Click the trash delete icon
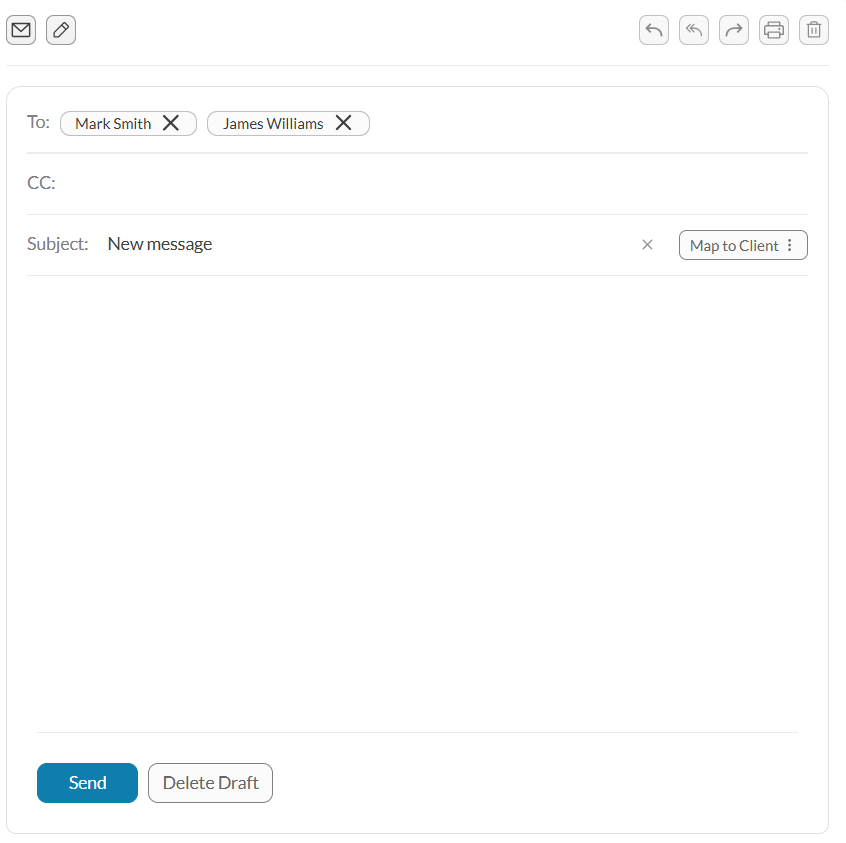Image resolution: width=846 pixels, height=843 pixels. click(814, 30)
